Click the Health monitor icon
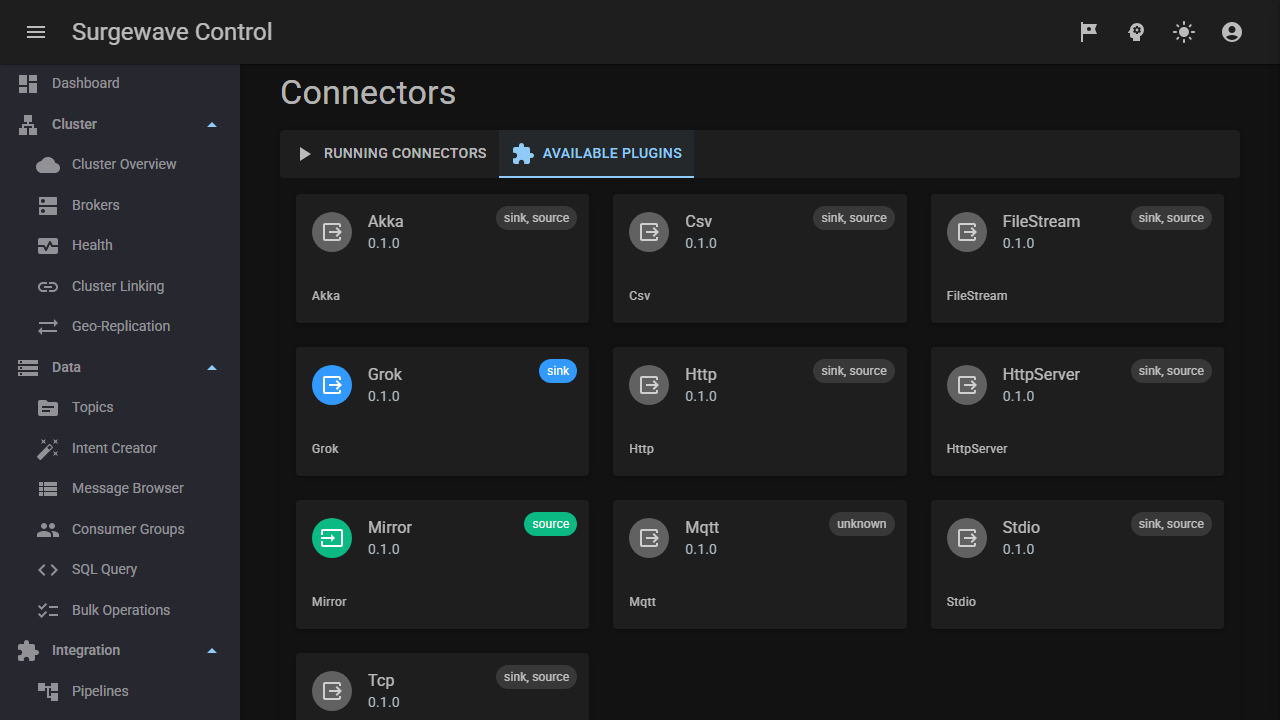The height and width of the screenshot is (720, 1280). coord(48,246)
